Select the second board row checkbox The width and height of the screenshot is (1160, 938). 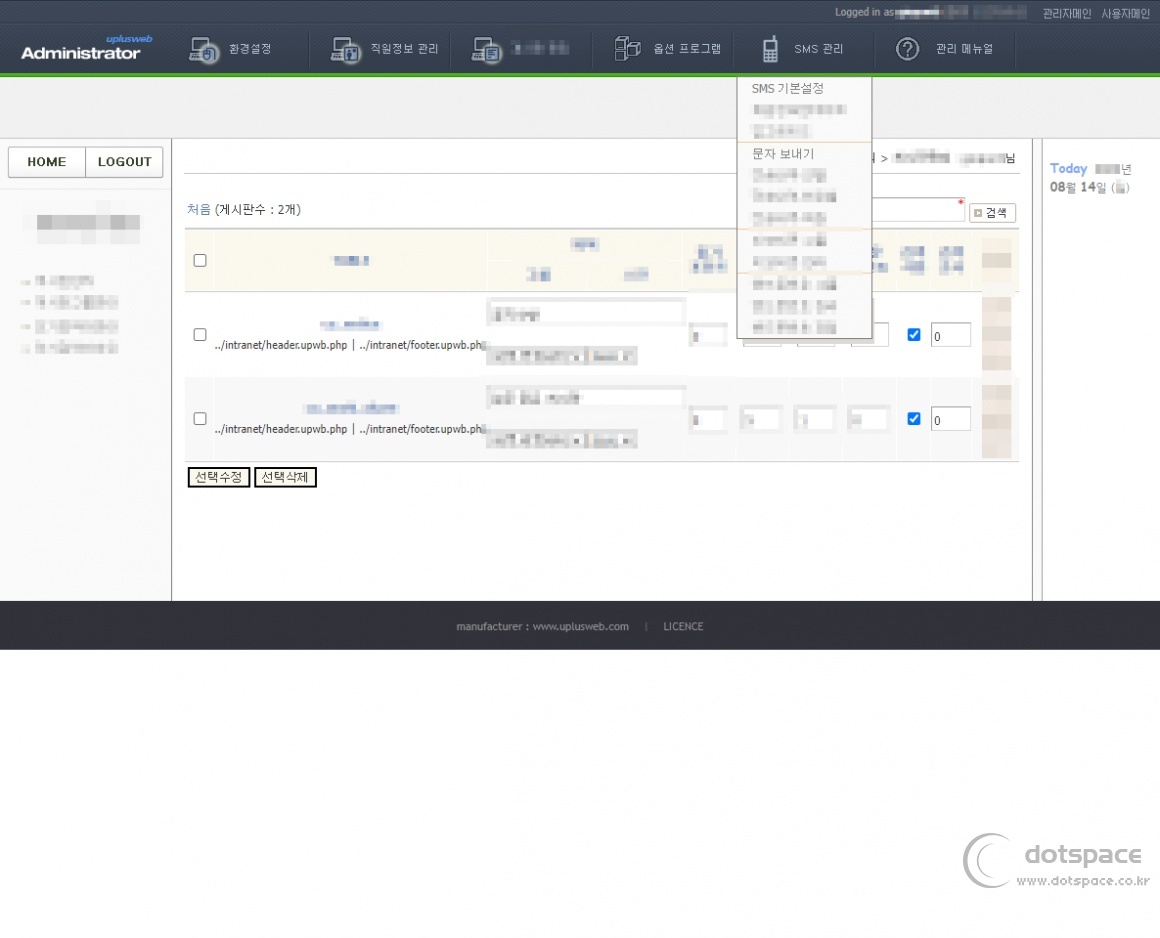click(200, 418)
